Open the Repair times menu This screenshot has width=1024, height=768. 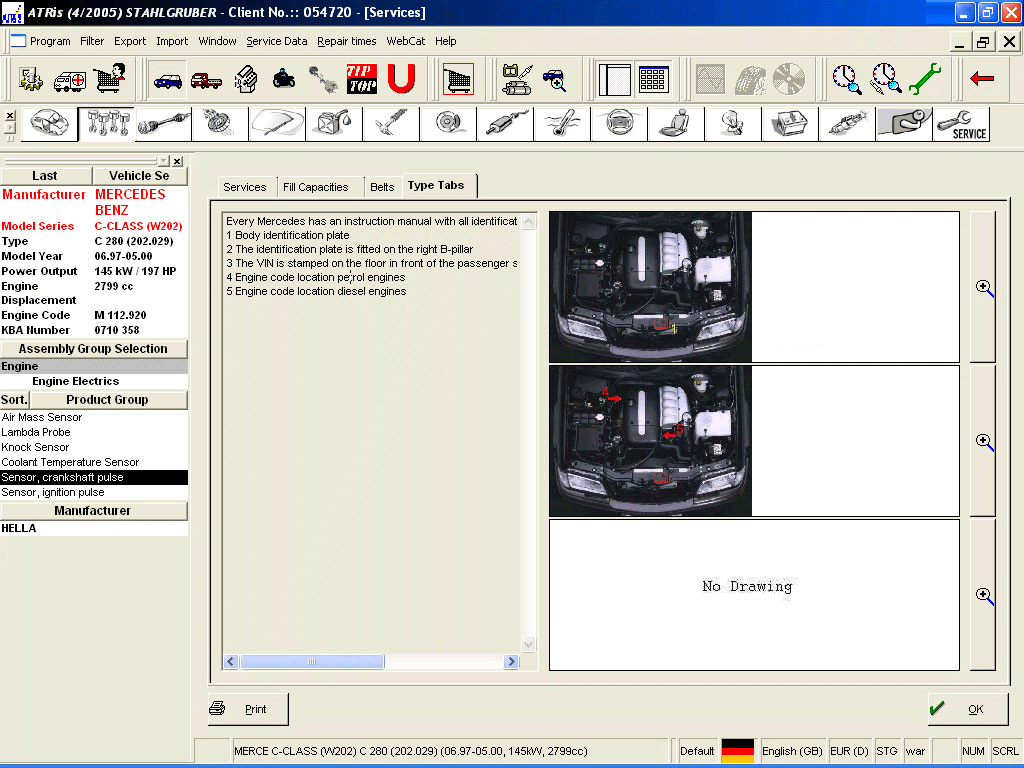(x=347, y=41)
